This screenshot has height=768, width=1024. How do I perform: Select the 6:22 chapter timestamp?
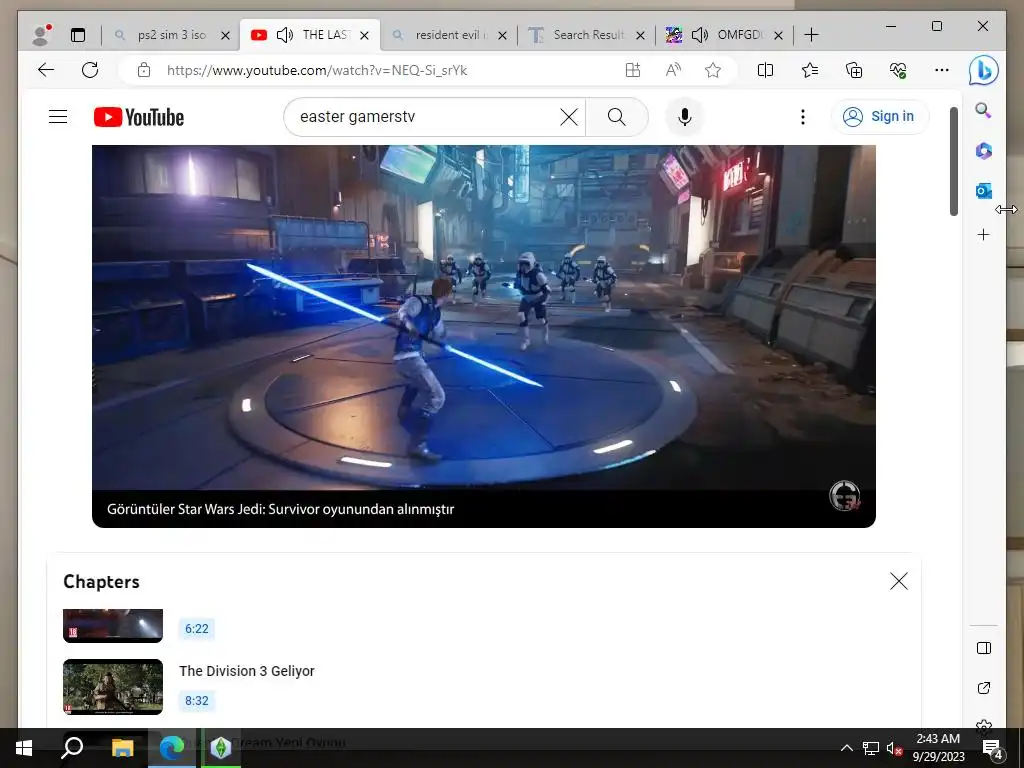pyautogui.click(x=197, y=629)
